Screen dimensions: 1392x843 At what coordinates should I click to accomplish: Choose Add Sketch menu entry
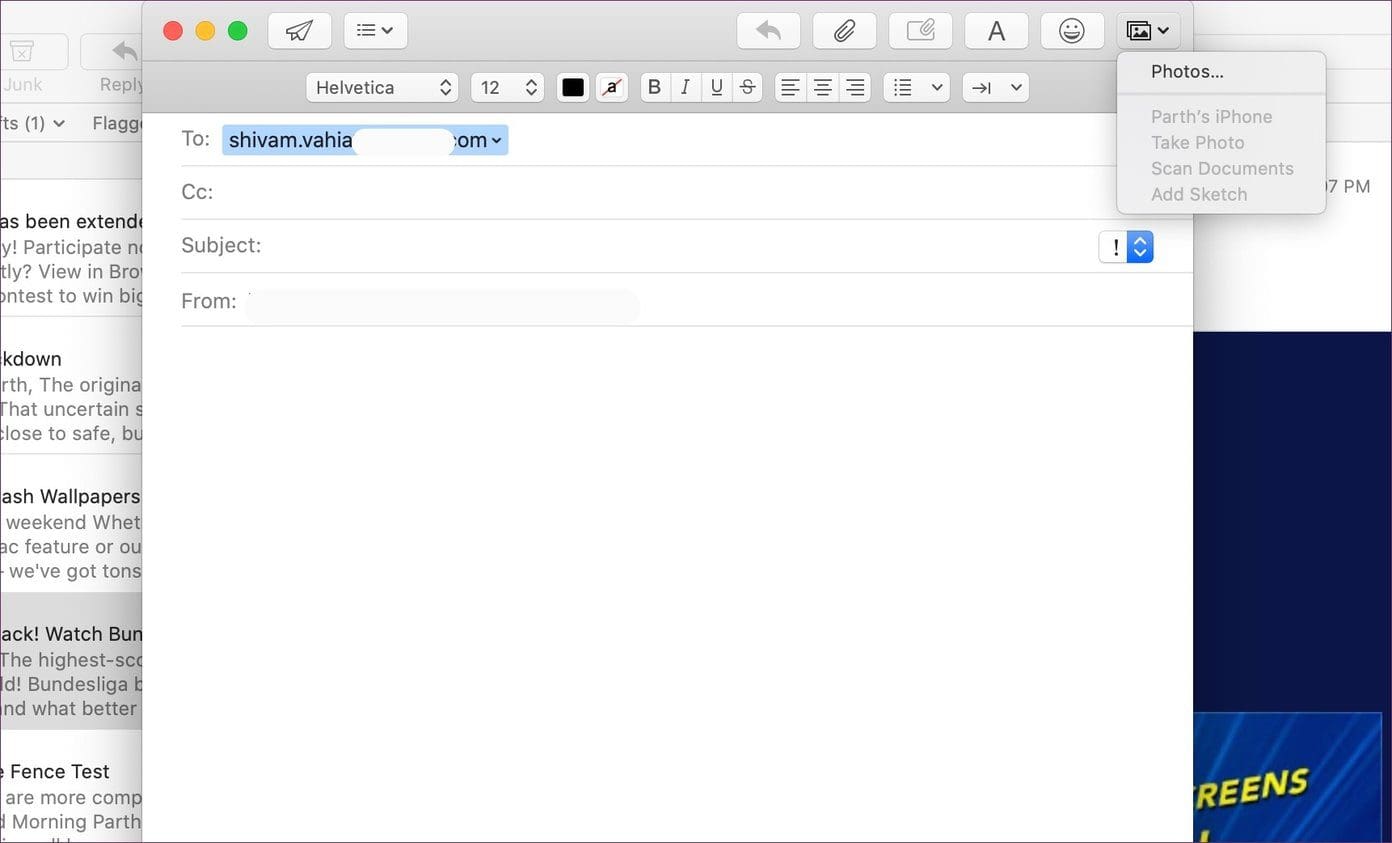pos(1198,194)
